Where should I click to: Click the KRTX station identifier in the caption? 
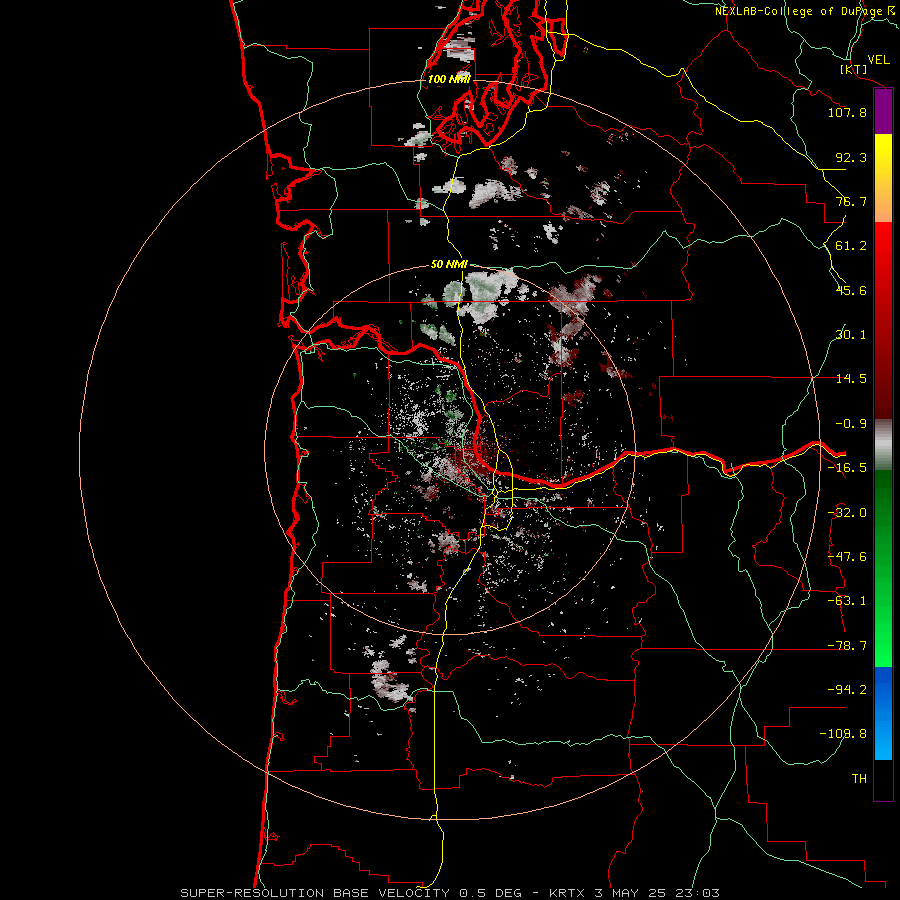(x=568, y=893)
